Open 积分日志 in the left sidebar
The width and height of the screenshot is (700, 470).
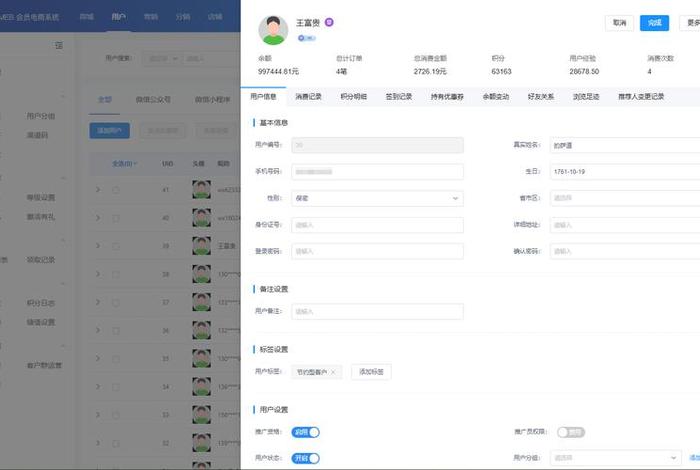[x=41, y=303]
